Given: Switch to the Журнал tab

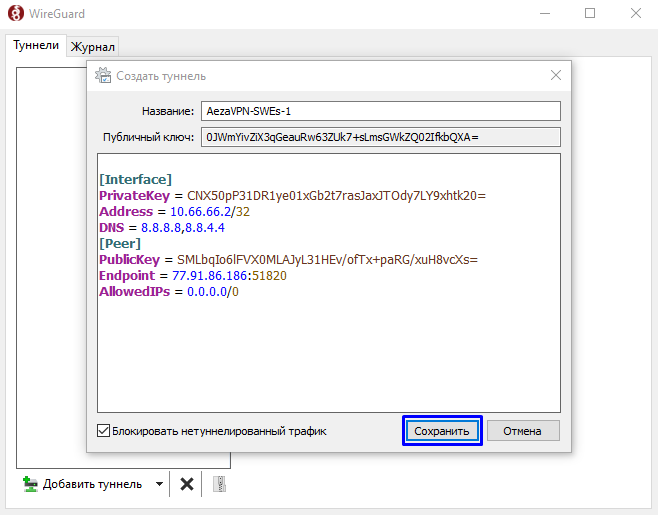Looking at the screenshot, I should pos(93,47).
